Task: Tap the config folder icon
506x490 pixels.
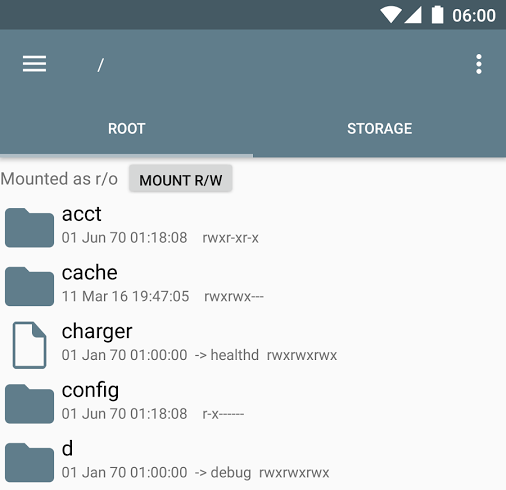Action: point(29,404)
